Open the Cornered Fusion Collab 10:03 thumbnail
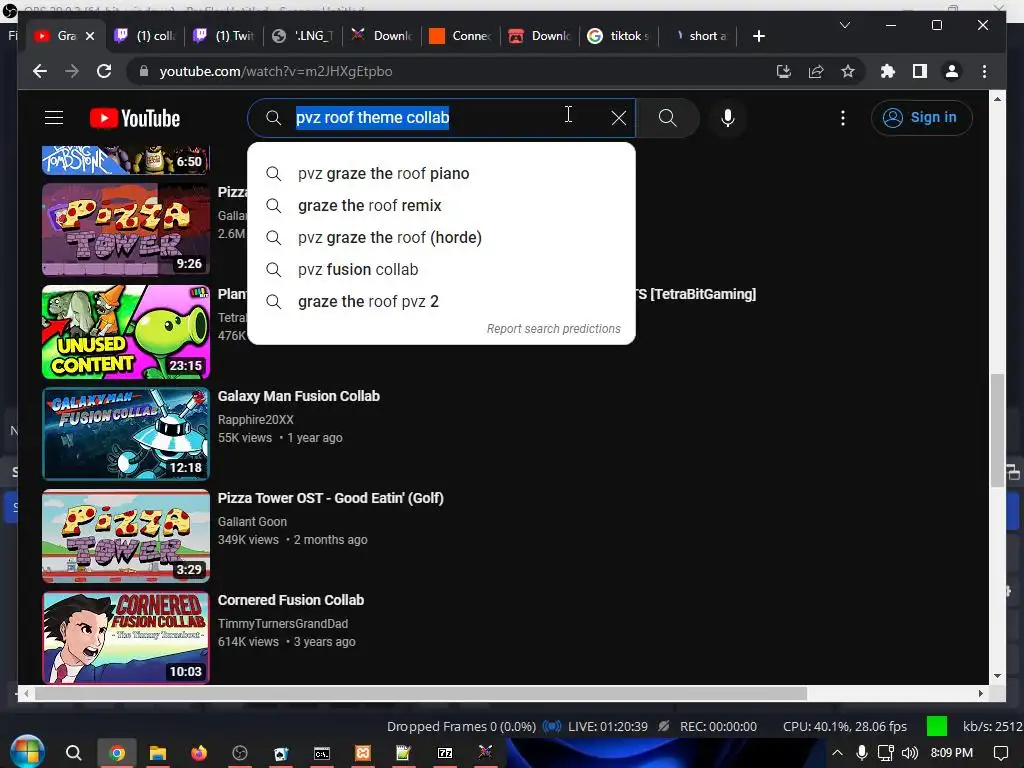The height and width of the screenshot is (768, 1024). click(x=125, y=637)
